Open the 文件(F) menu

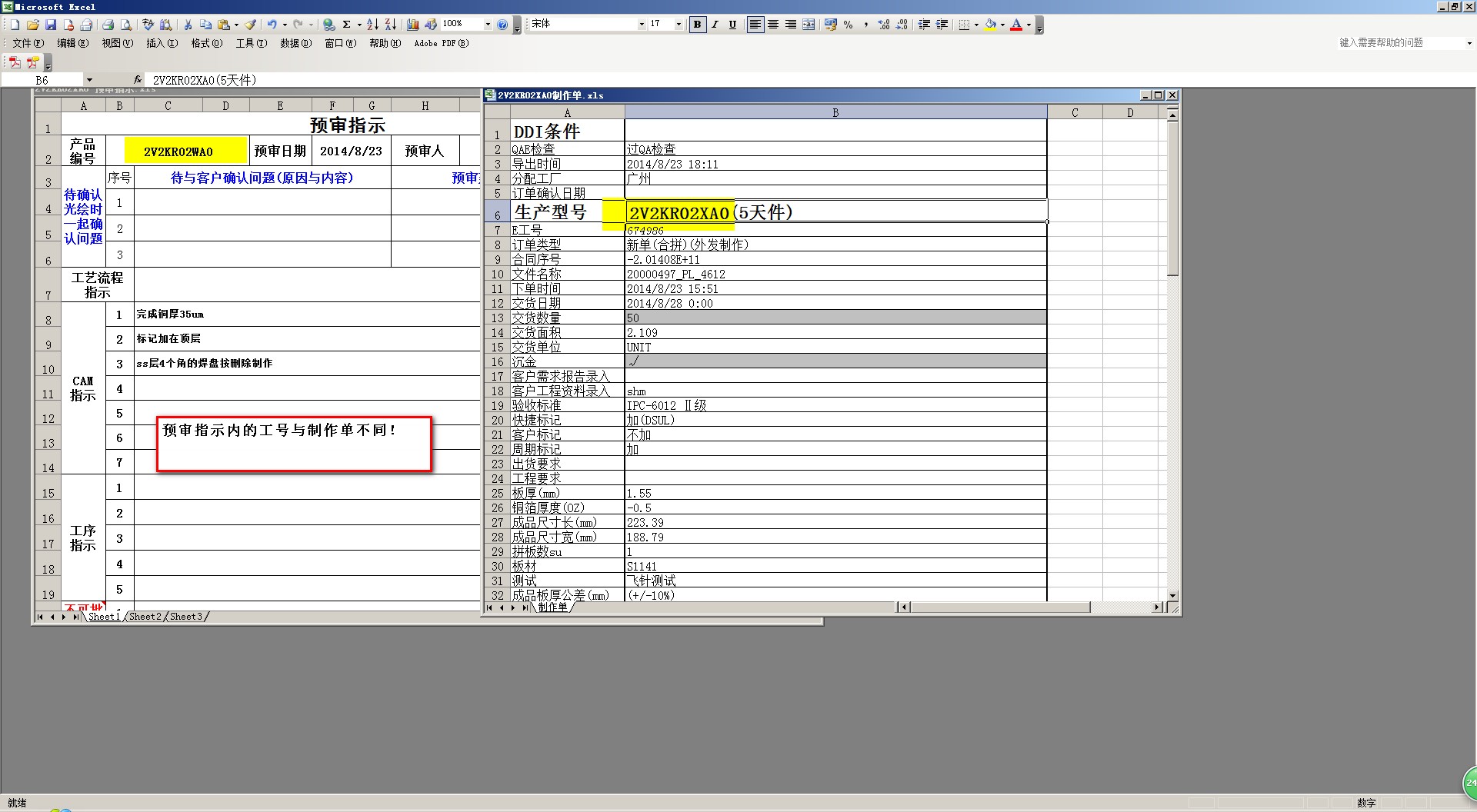click(28, 43)
